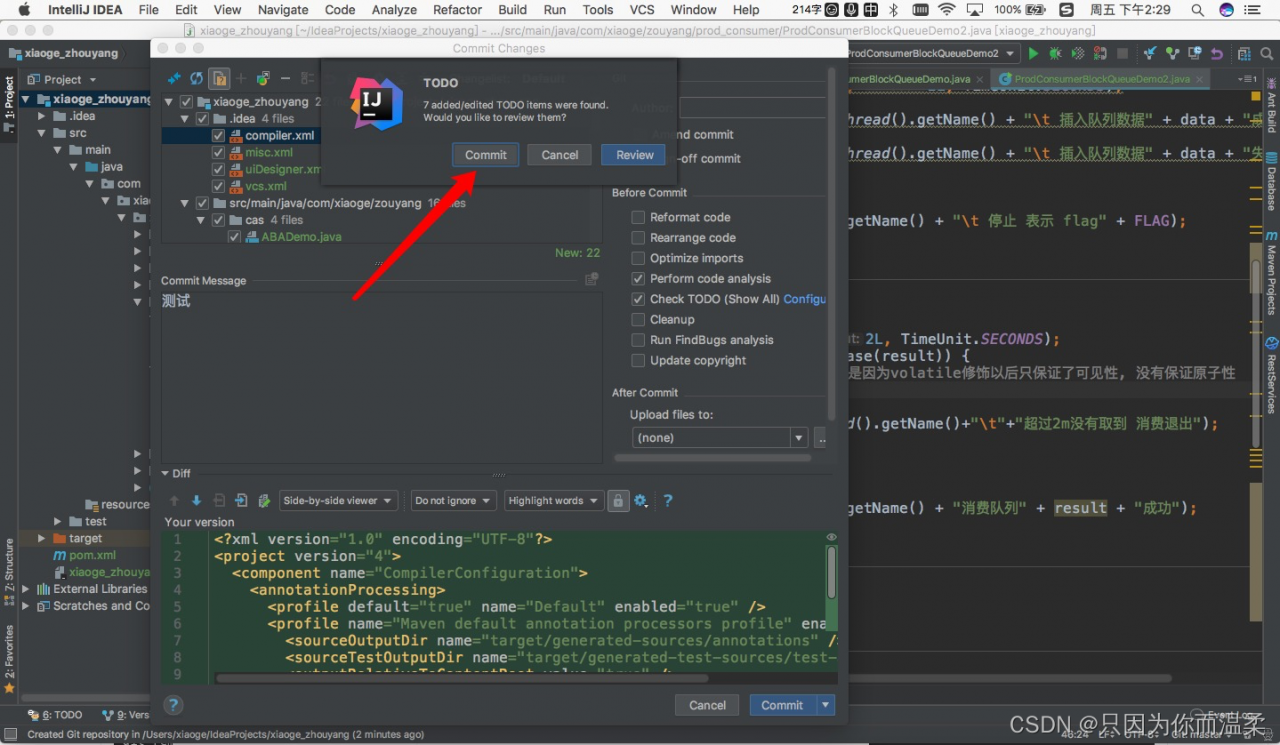This screenshot has height=745, width=1280.
Task: Click Cancel at bottom of Commit Changes
Action: (707, 705)
